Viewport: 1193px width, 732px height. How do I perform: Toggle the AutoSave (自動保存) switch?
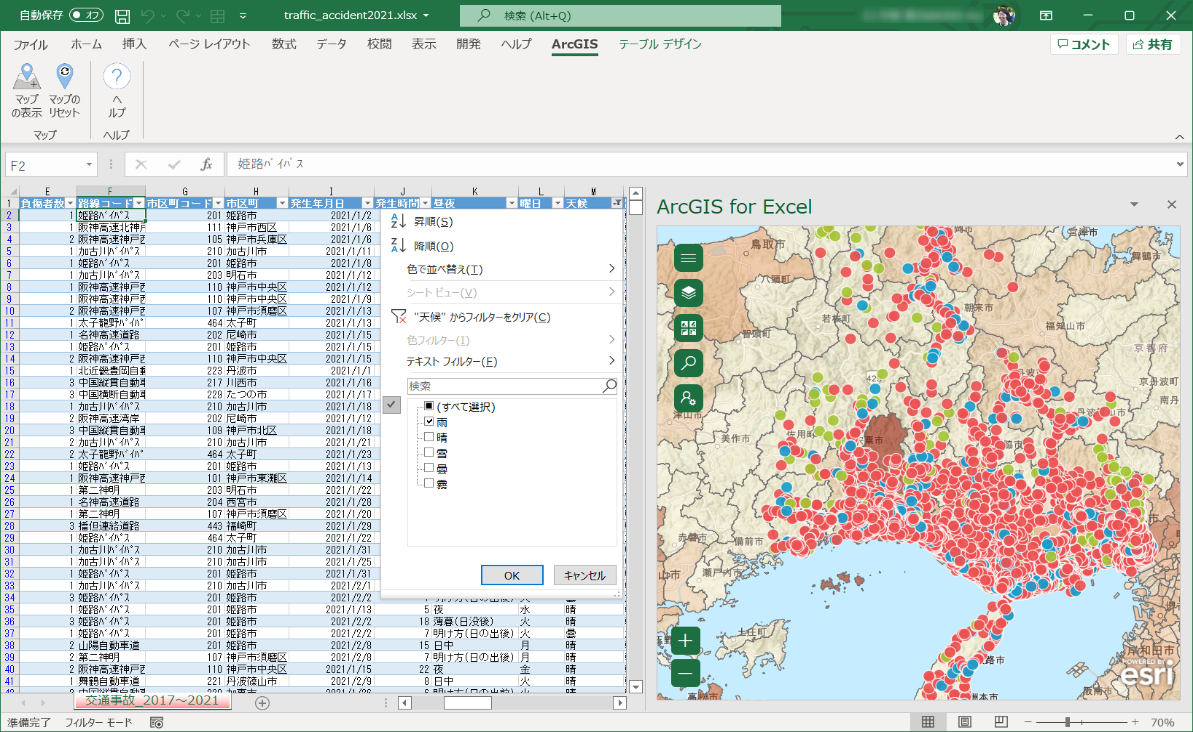pos(86,15)
